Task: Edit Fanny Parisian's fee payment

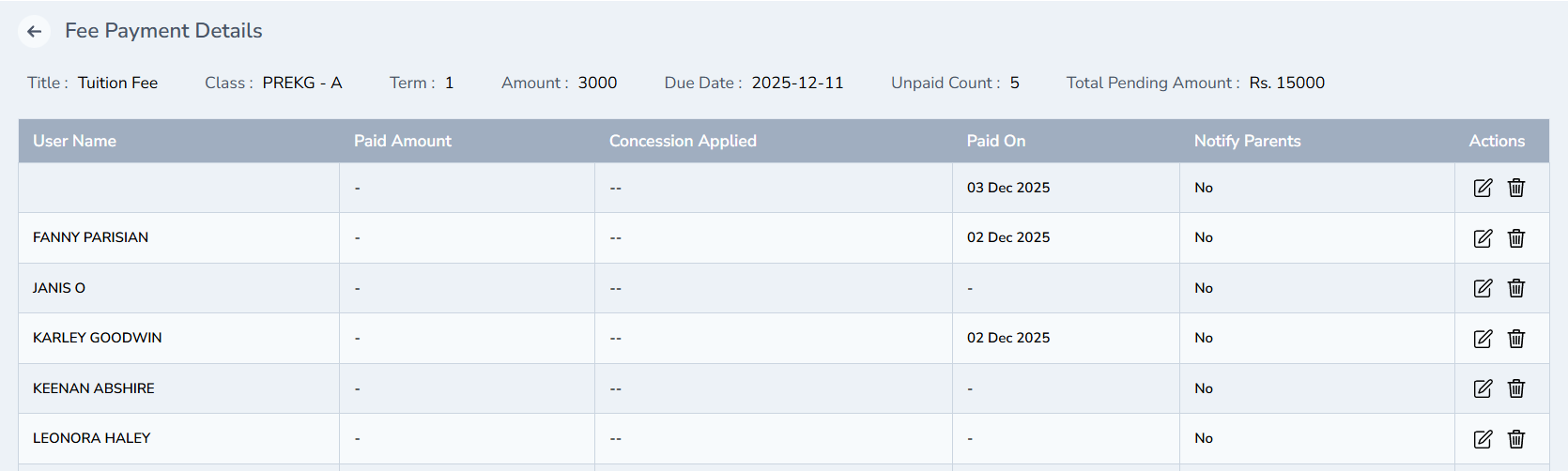Action: click(x=1483, y=238)
